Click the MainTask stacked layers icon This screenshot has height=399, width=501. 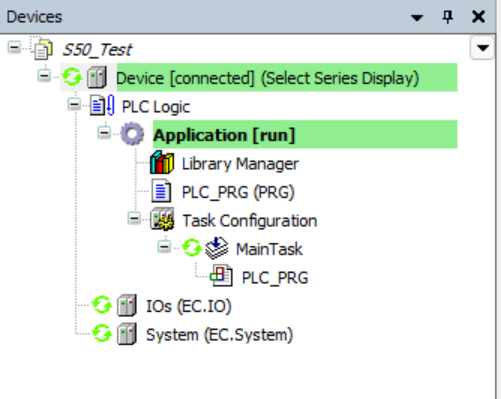tap(217, 248)
